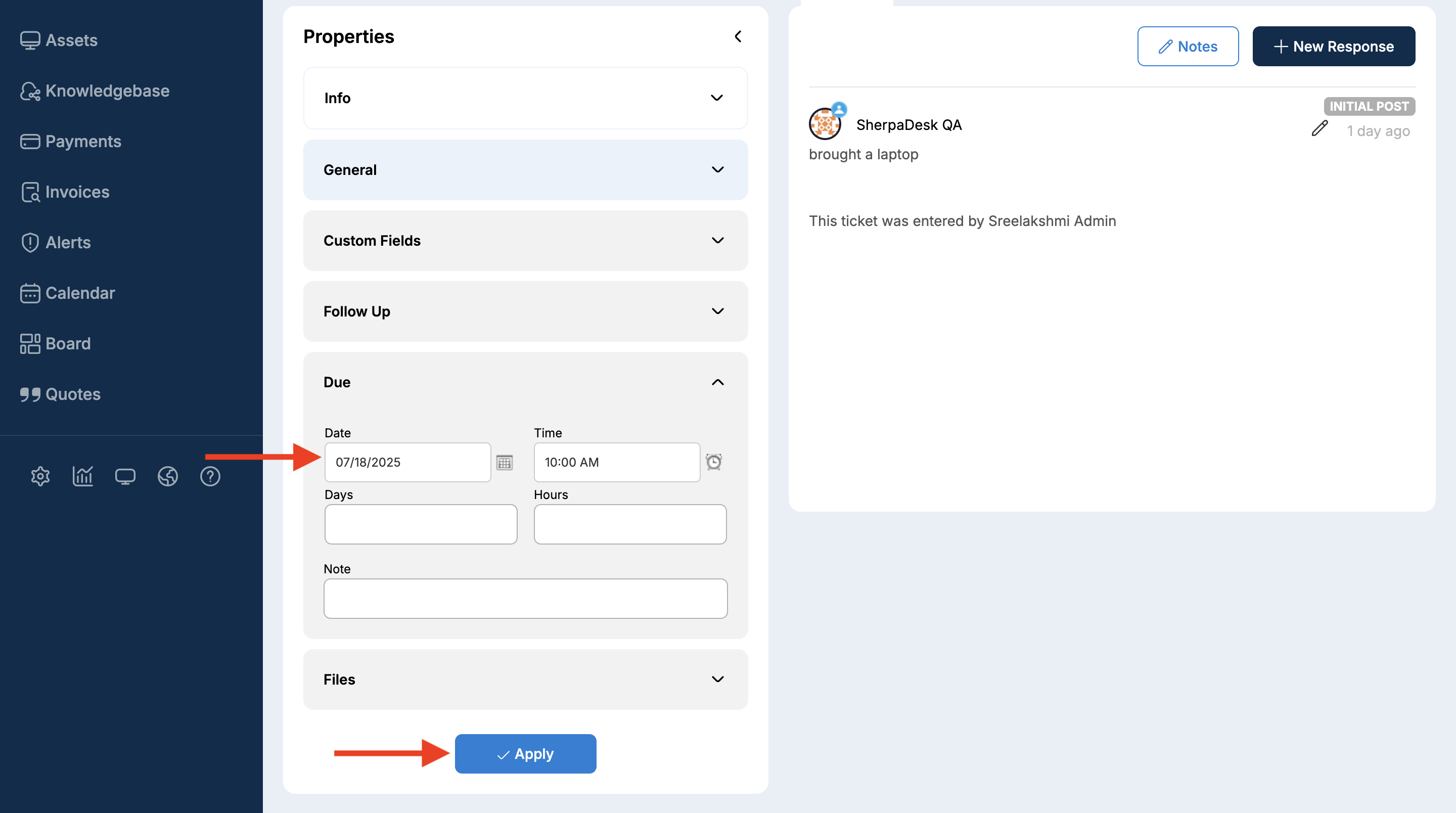Open the settings gear icon
This screenshot has width=1456, height=813.
(x=40, y=476)
